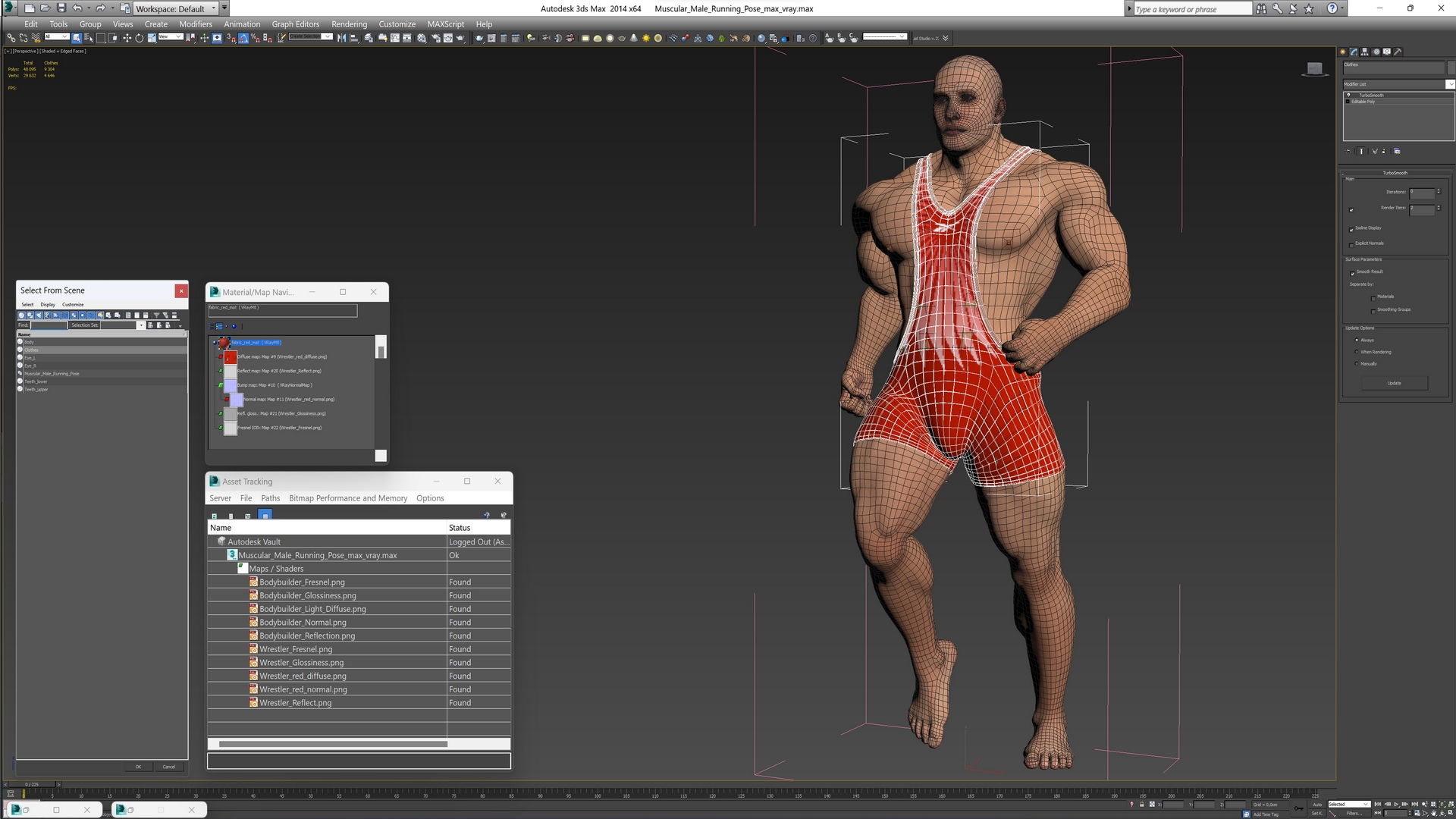Enable the Smoothing Groups checkbox
This screenshot has width=1456, height=819.
click(1373, 312)
